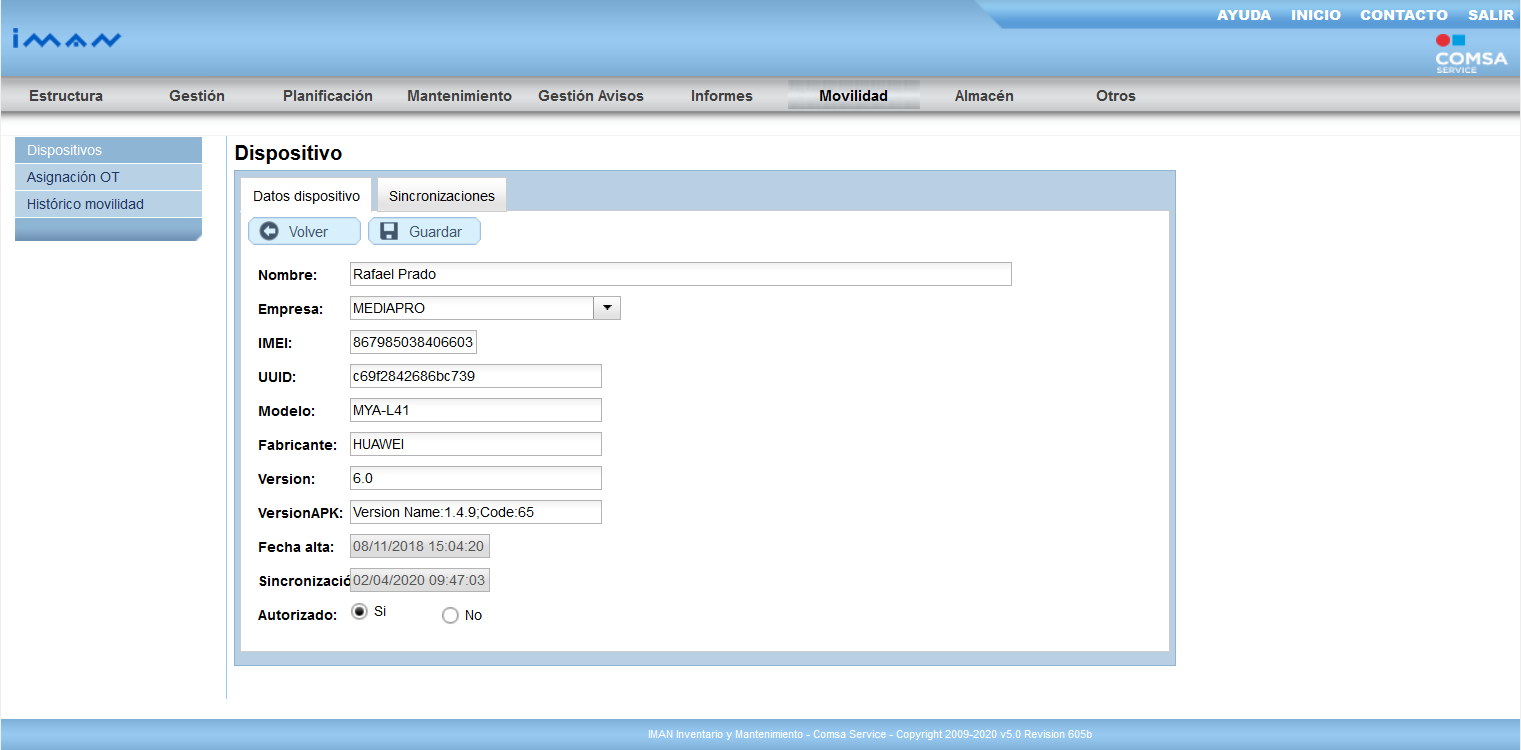Click the AYUDA link
Screen dimensions: 1521x750
coord(1243,15)
